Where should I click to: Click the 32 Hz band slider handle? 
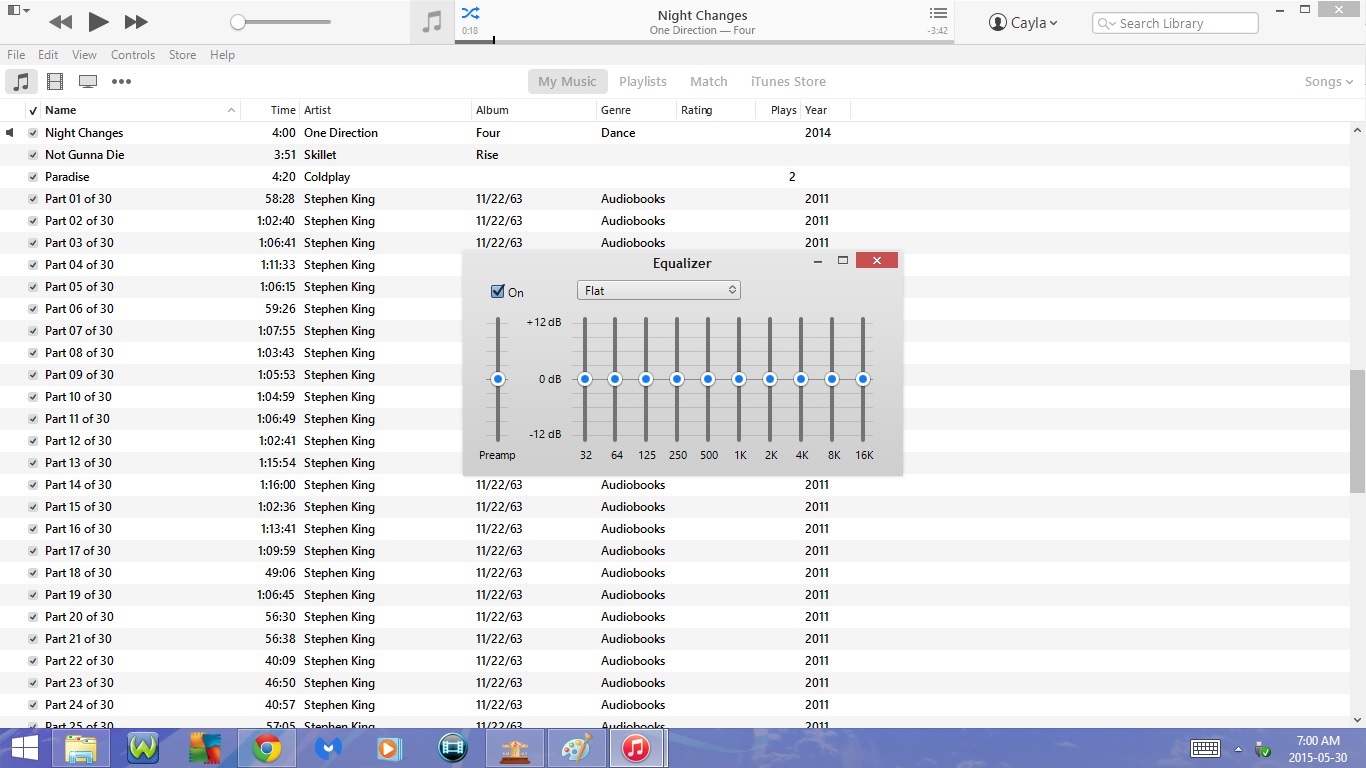click(585, 379)
